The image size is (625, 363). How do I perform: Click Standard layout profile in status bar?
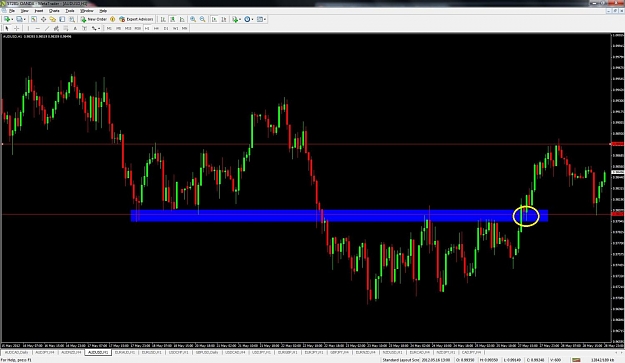(x=401, y=360)
